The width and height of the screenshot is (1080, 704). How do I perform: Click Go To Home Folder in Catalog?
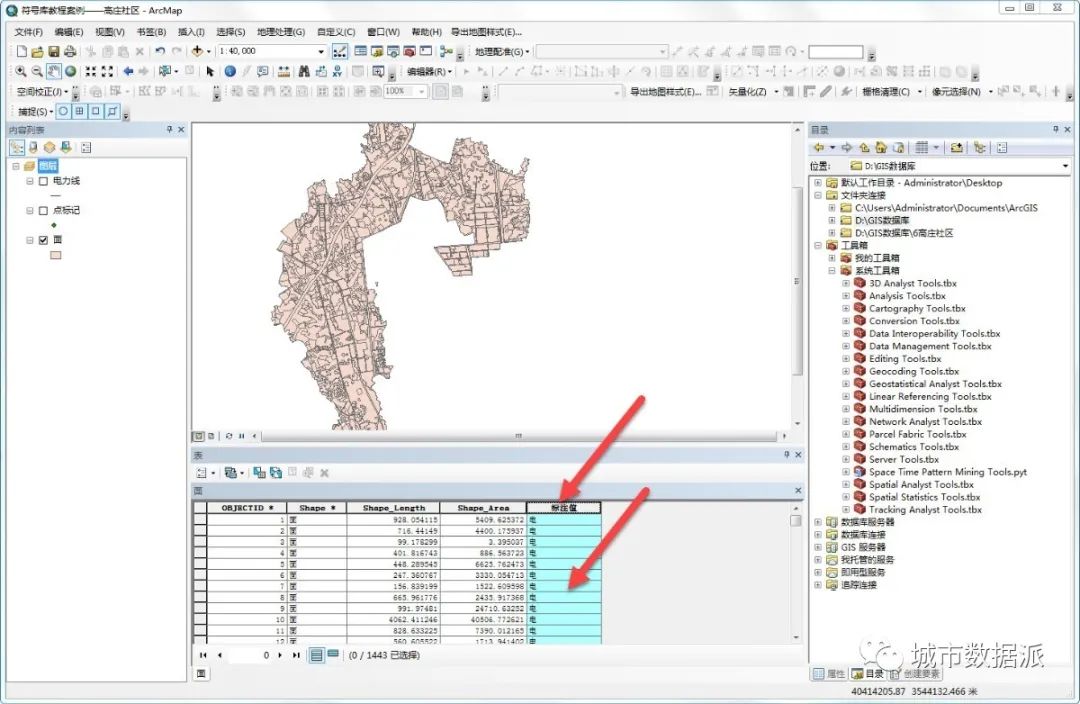pyautogui.click(x=881, y=147)
